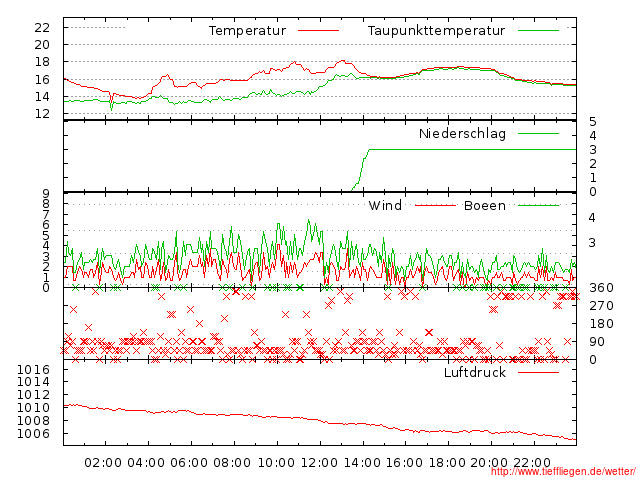The height and width of the screenshot is (480, 640).
Task: Click the 1006 pressure axis value
Action: (33, 433)
